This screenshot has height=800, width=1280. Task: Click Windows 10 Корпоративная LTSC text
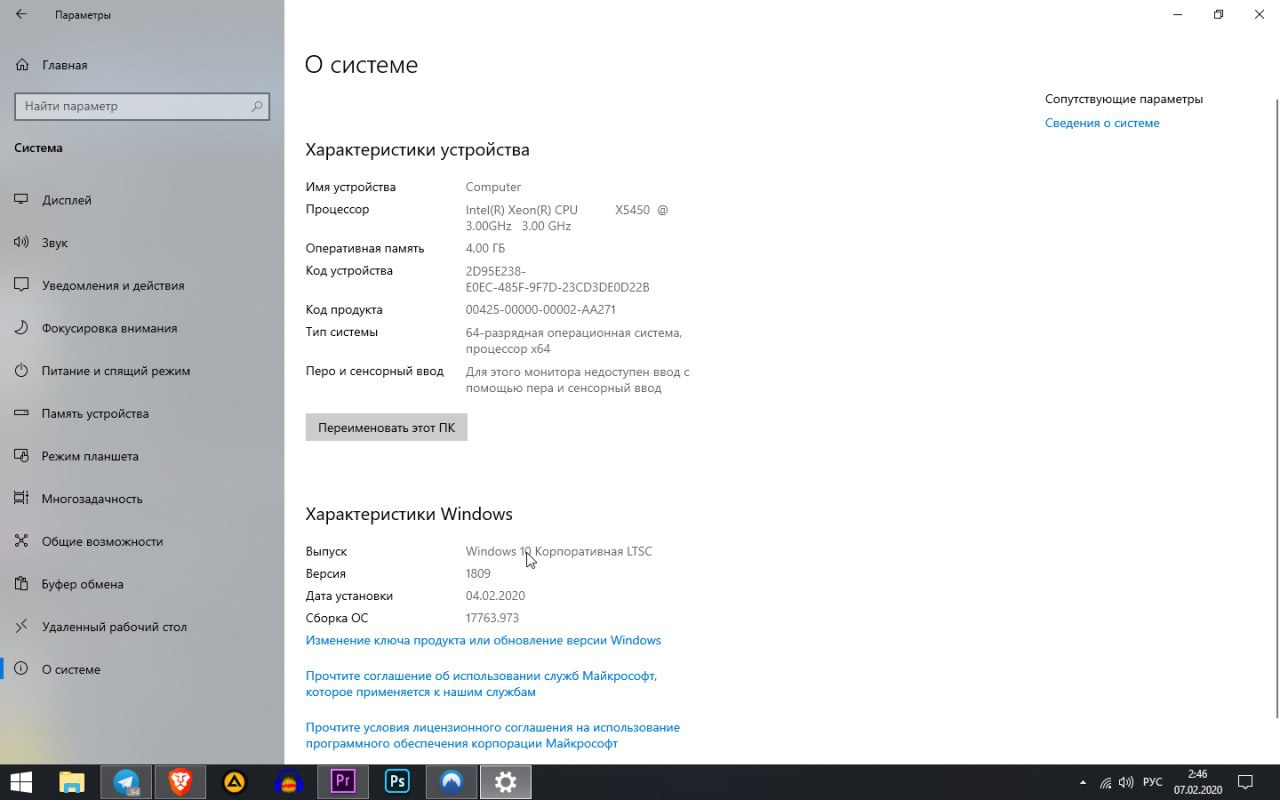pyautogui.click(x=559, y=551)
